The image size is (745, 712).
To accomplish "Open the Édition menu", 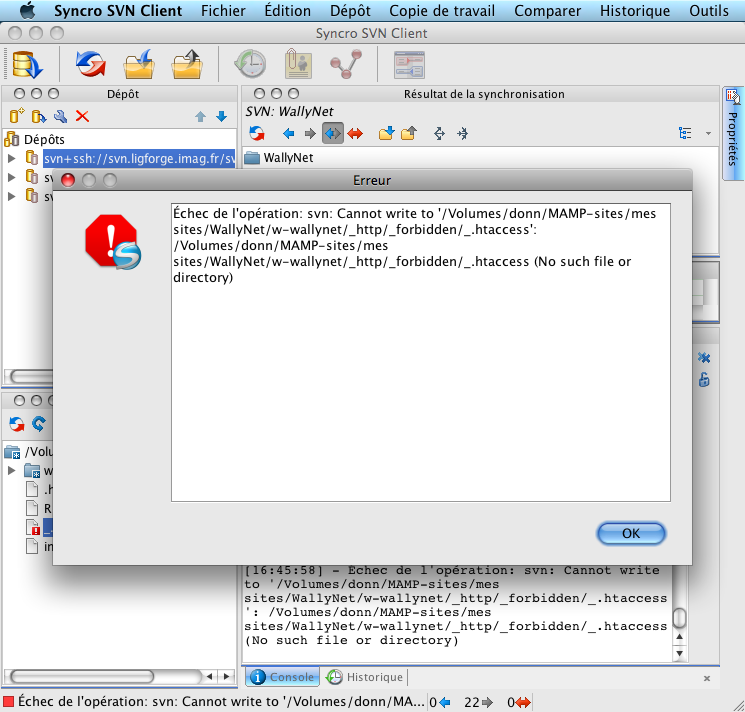I will click(x=287, y=10).
